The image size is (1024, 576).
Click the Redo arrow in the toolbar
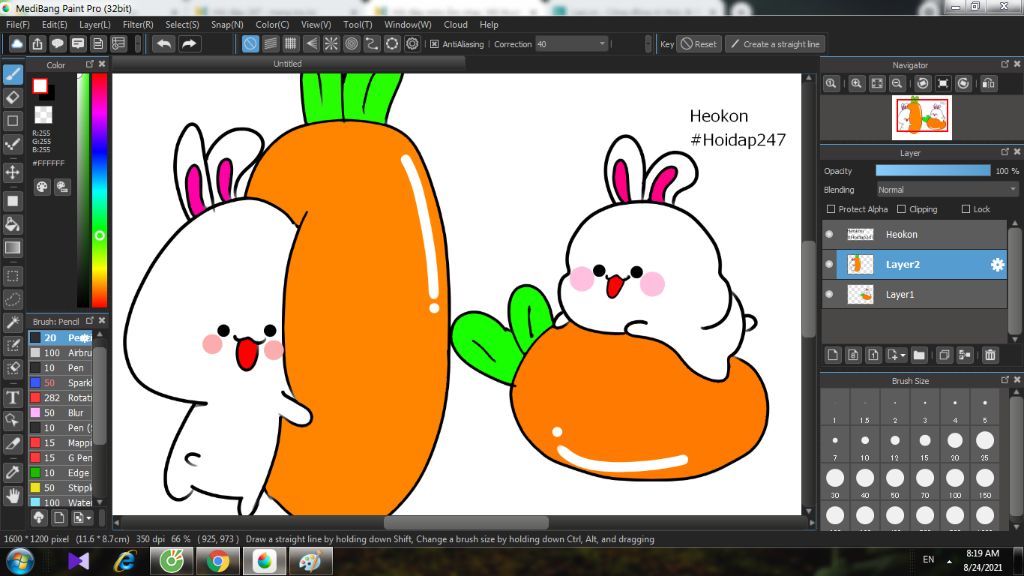[x=189, y=44]
